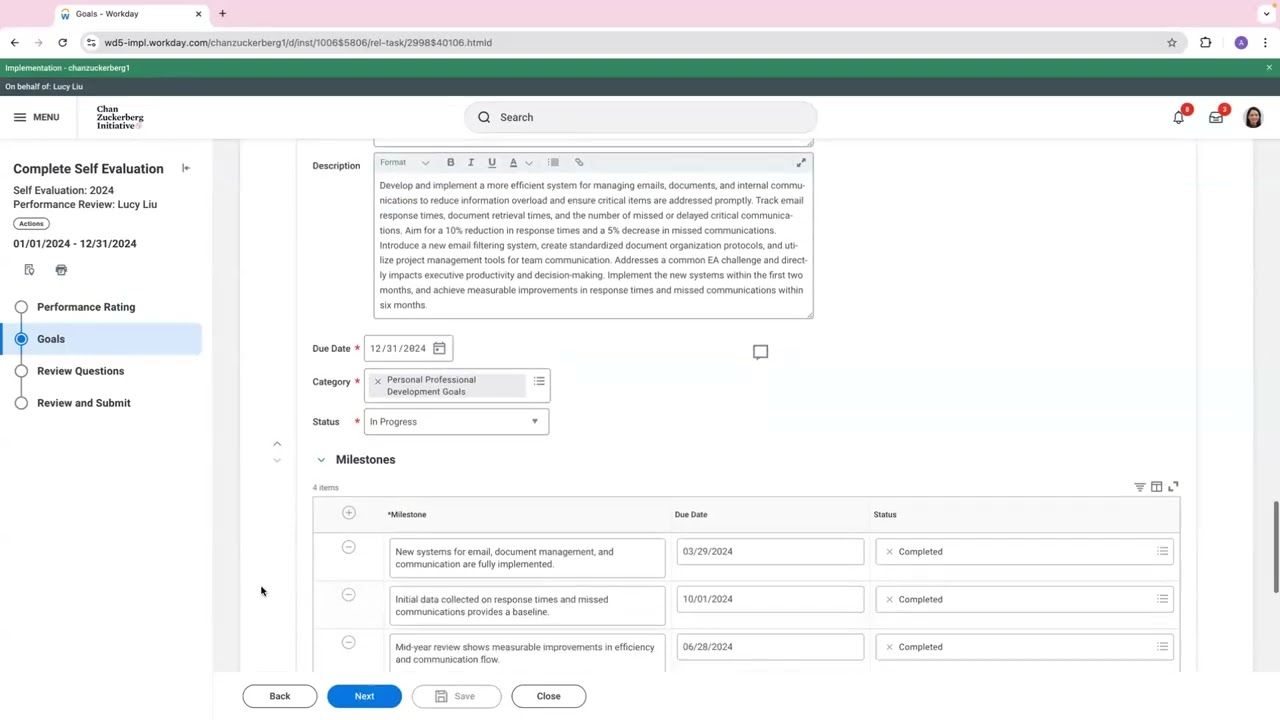
Task: Expand the Description editor to fullscreen
Action: tap(801, 162)
